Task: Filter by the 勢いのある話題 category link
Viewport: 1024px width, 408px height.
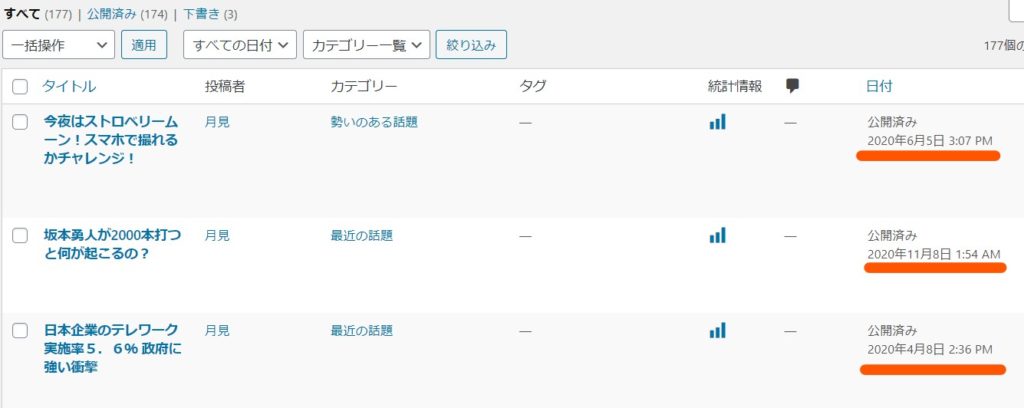Action: 374,122
